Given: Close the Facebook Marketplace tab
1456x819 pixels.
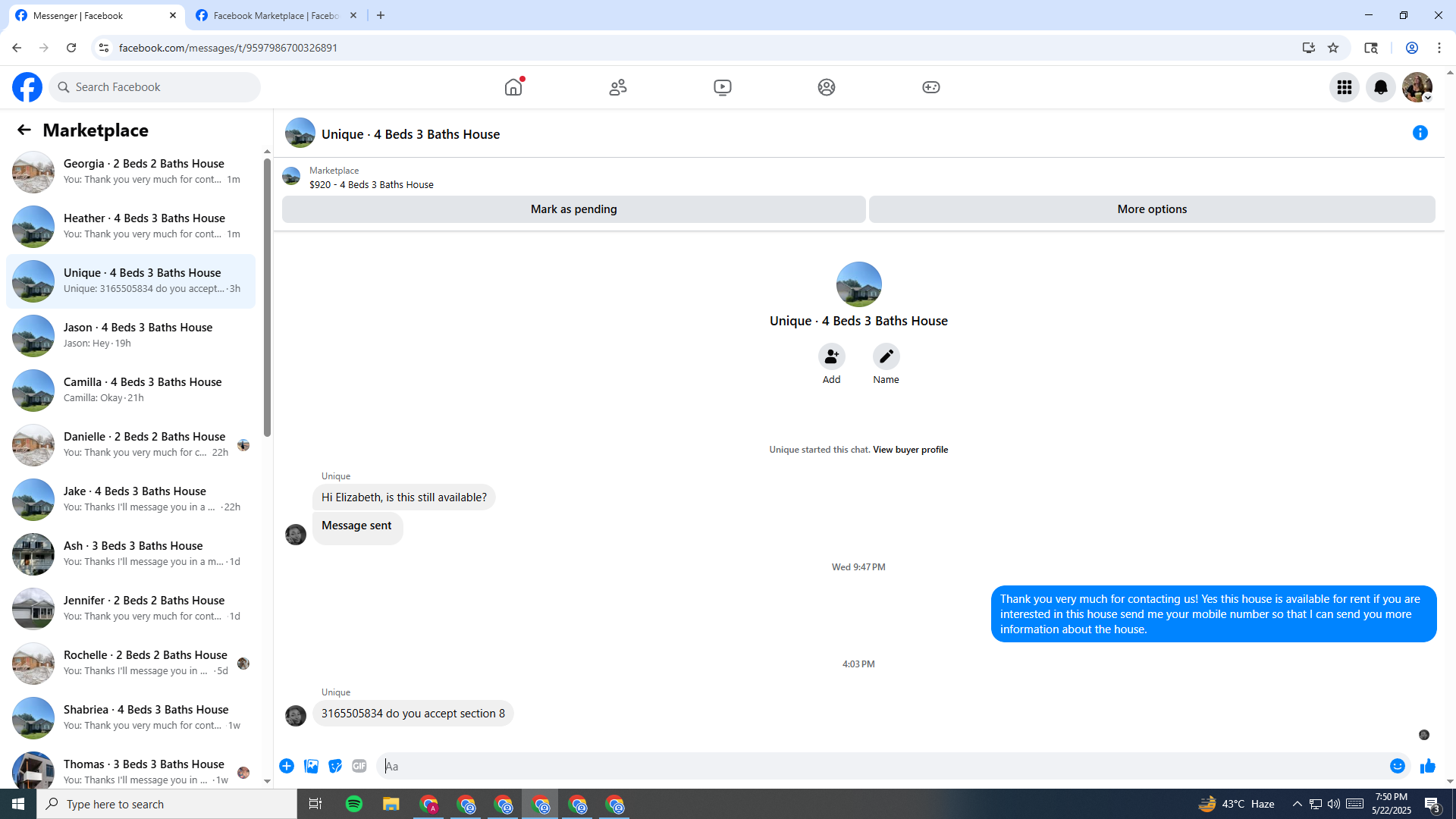Looking at the screenshot, I should (353, 15).
